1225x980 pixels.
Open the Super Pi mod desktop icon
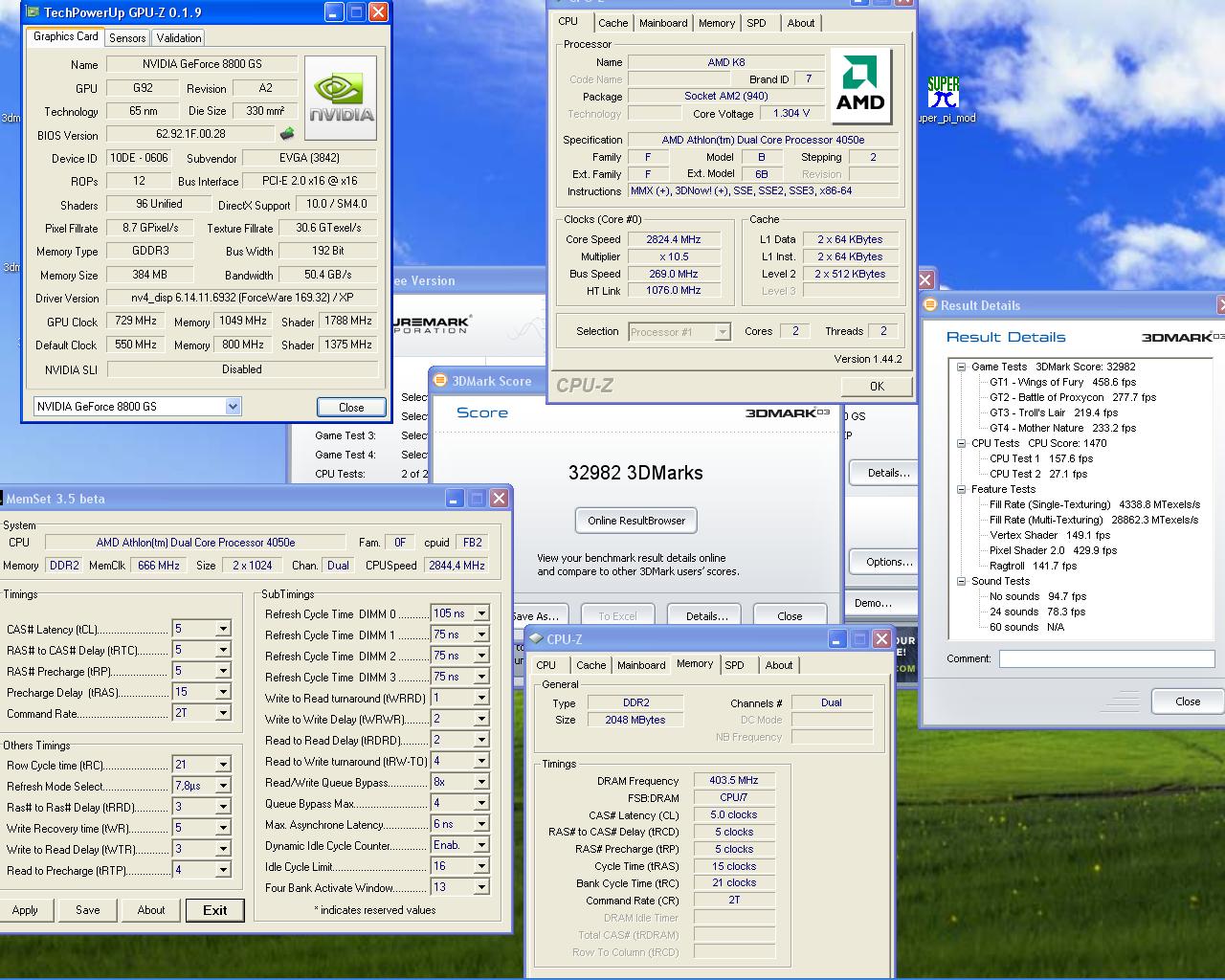(945, 100)
